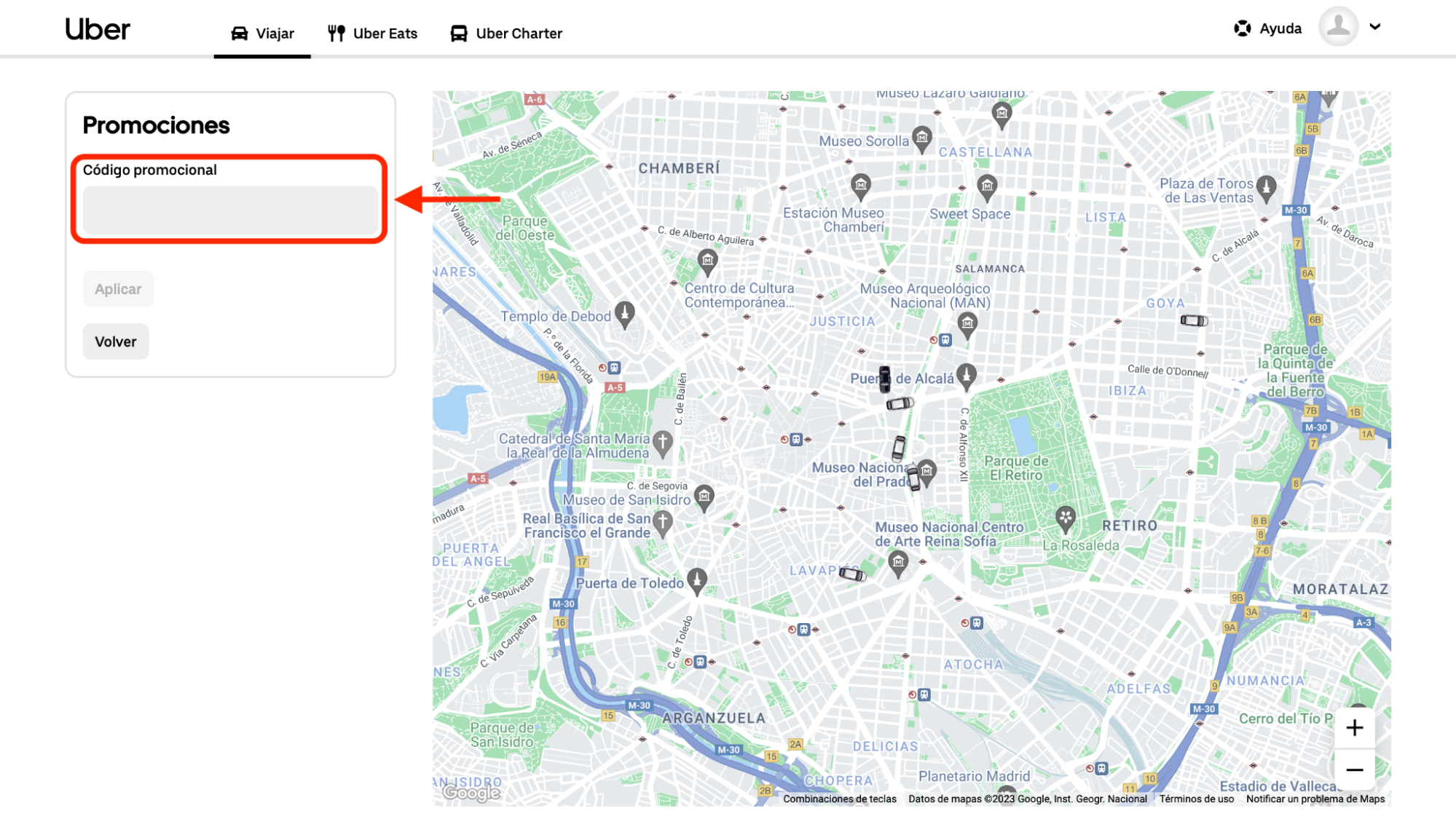
Task: Click the Museo Lázaro Galdiano pin
Action: click(x=1002, y=114)
